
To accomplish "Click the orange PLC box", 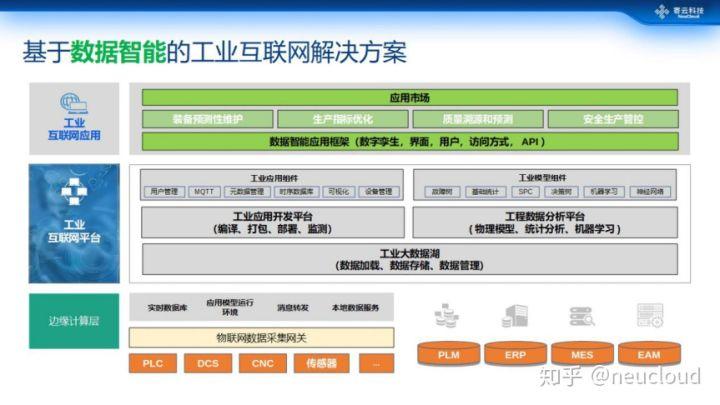I will (153, 363).
